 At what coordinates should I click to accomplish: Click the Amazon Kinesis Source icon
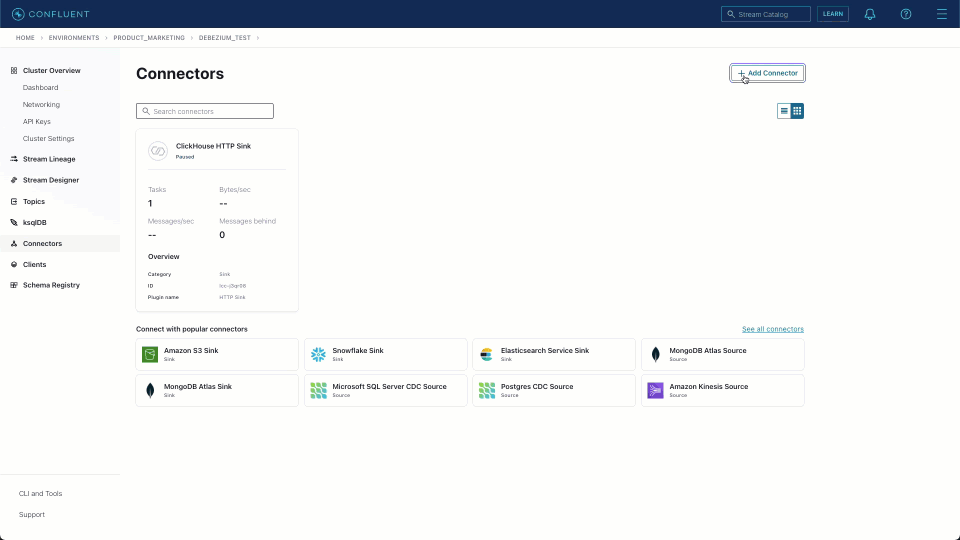coord(656,391)
